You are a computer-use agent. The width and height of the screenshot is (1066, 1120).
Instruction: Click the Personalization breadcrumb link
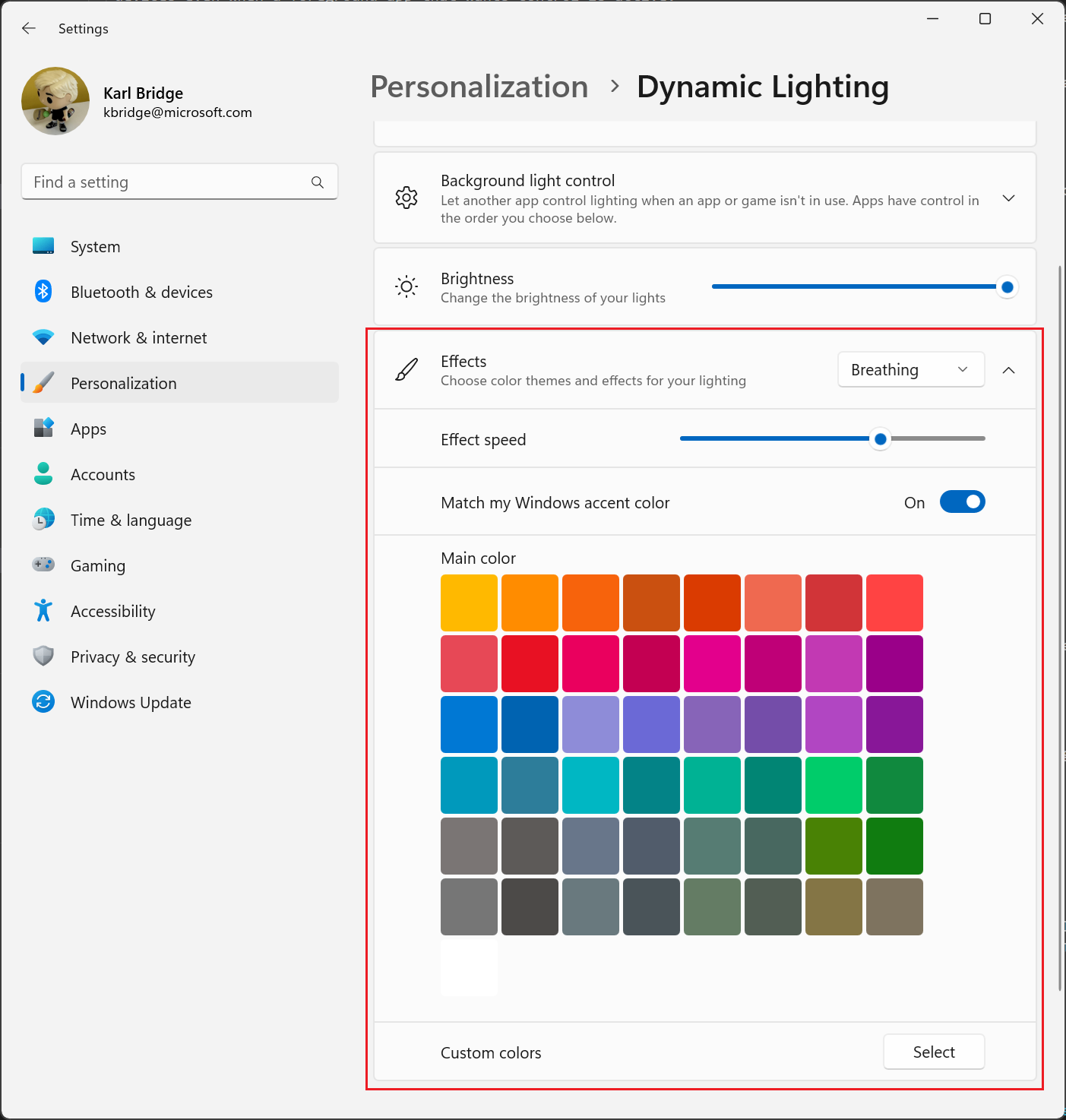[479, 87]
